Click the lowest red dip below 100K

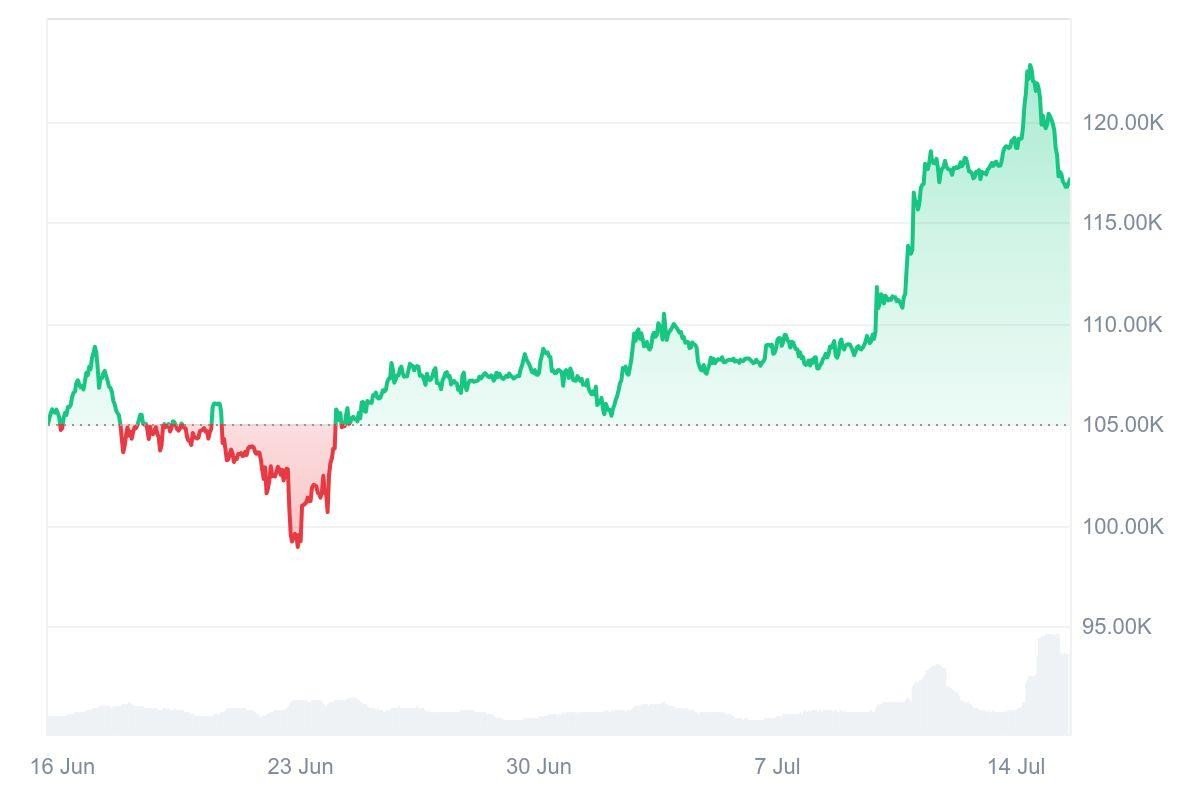(x=297, y=544)
